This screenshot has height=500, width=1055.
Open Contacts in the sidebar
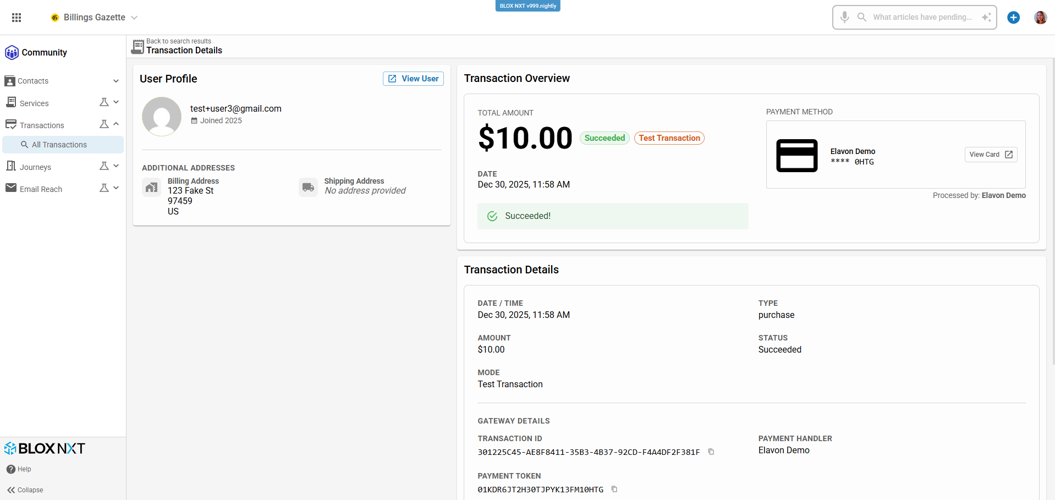33,81
